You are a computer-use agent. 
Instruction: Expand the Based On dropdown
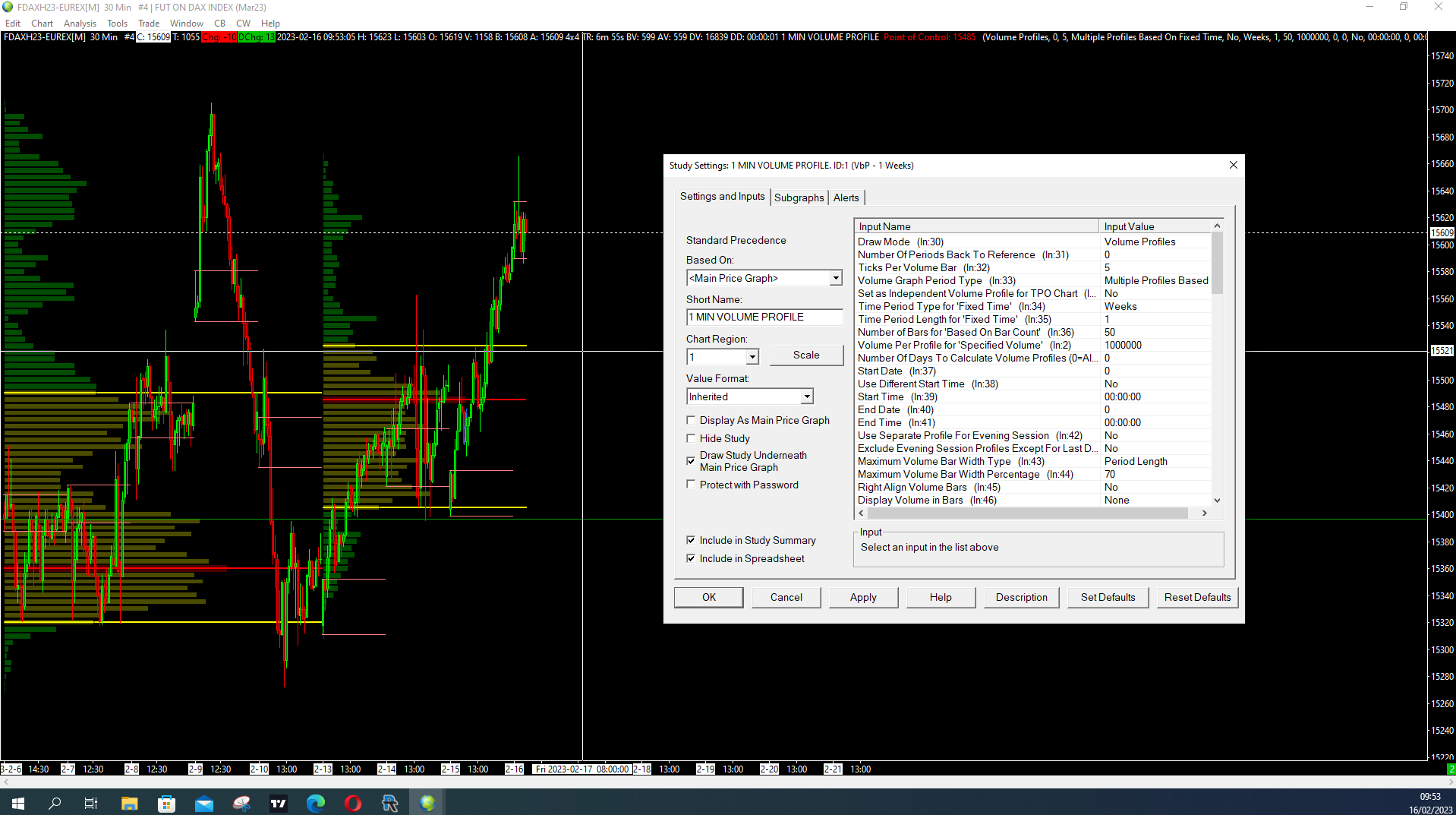coord(835,278)
